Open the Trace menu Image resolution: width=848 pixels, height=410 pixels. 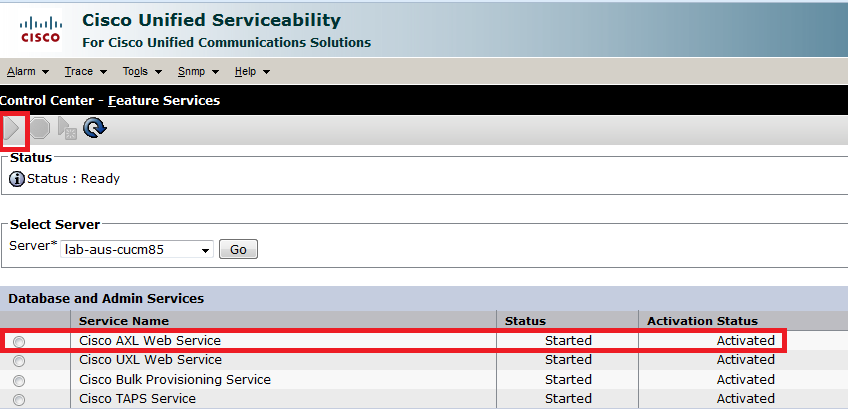coord(85,71)
